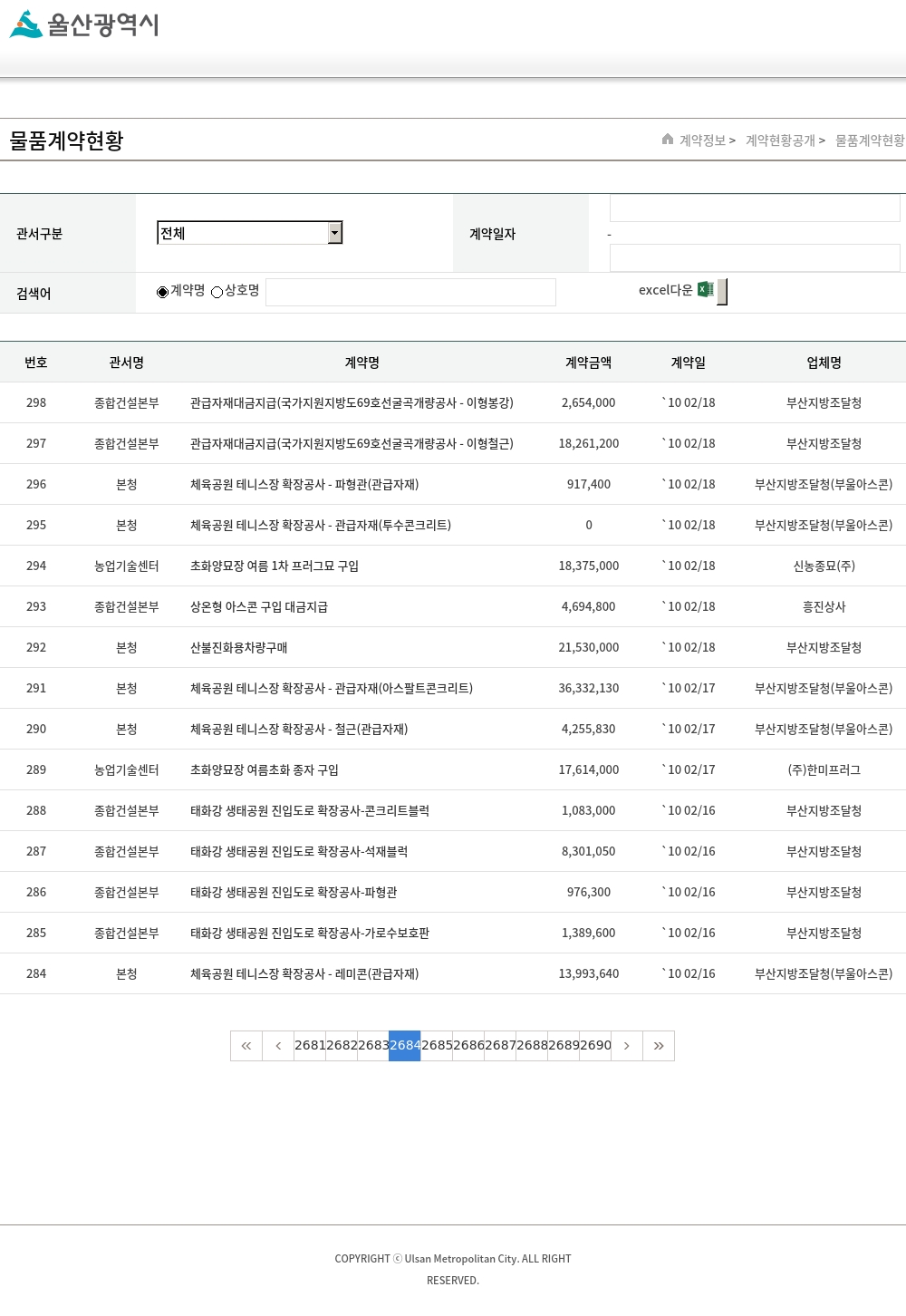906x1316 pixels.
Task: Select the 상호명 radio button
Action: (217, 292)
